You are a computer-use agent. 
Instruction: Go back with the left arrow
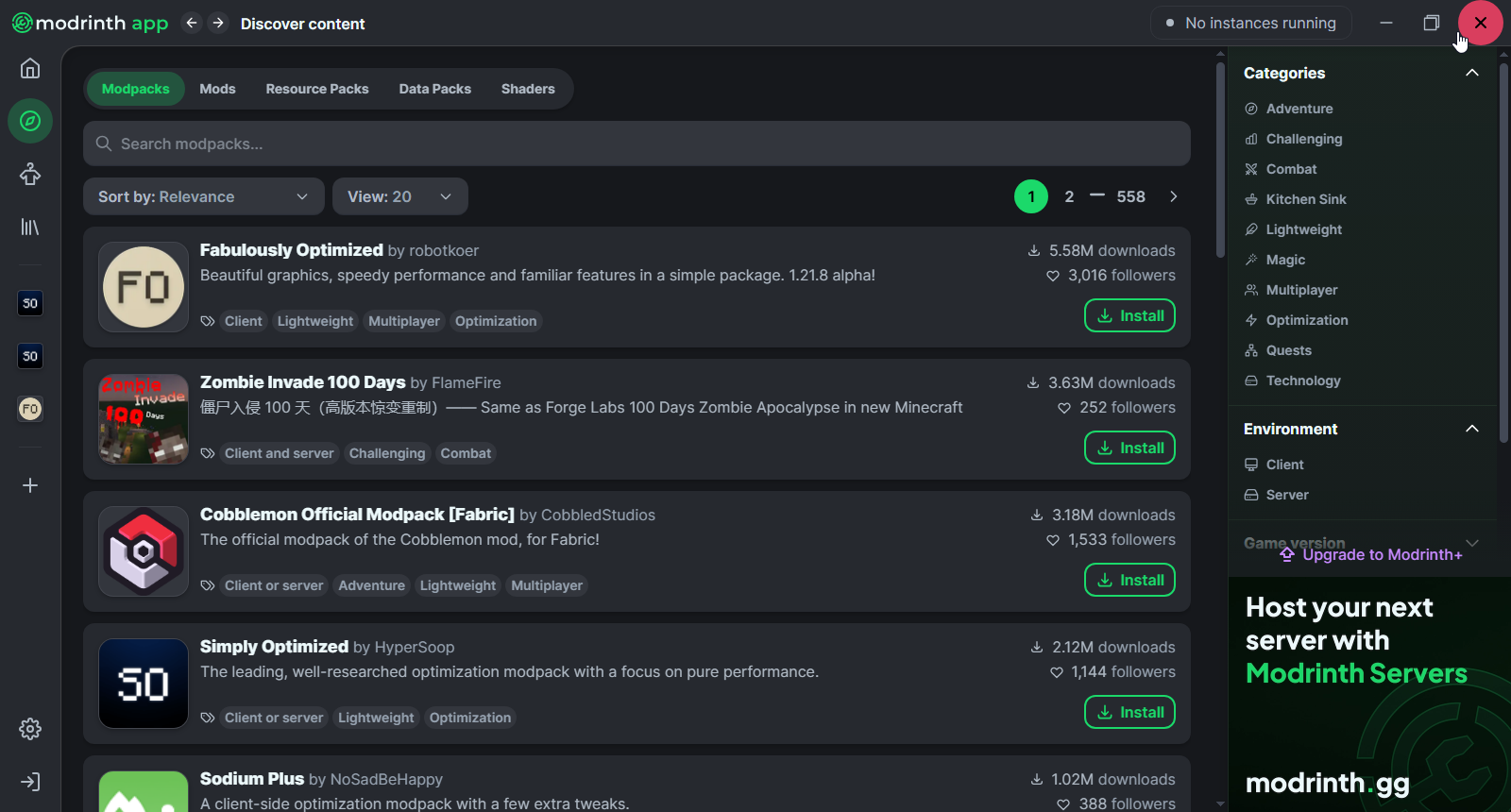[x=192, y=23]
